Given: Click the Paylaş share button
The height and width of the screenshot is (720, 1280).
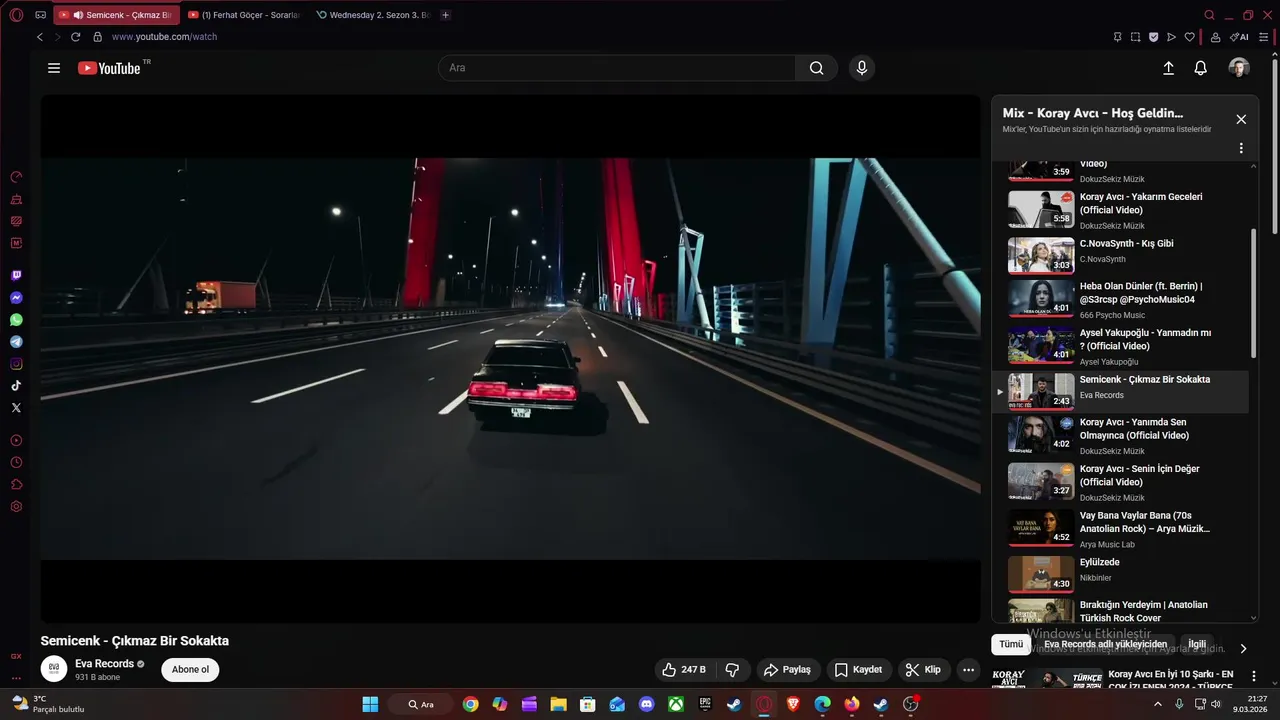Looking at the screenshot, I should (x=788, y=670).
